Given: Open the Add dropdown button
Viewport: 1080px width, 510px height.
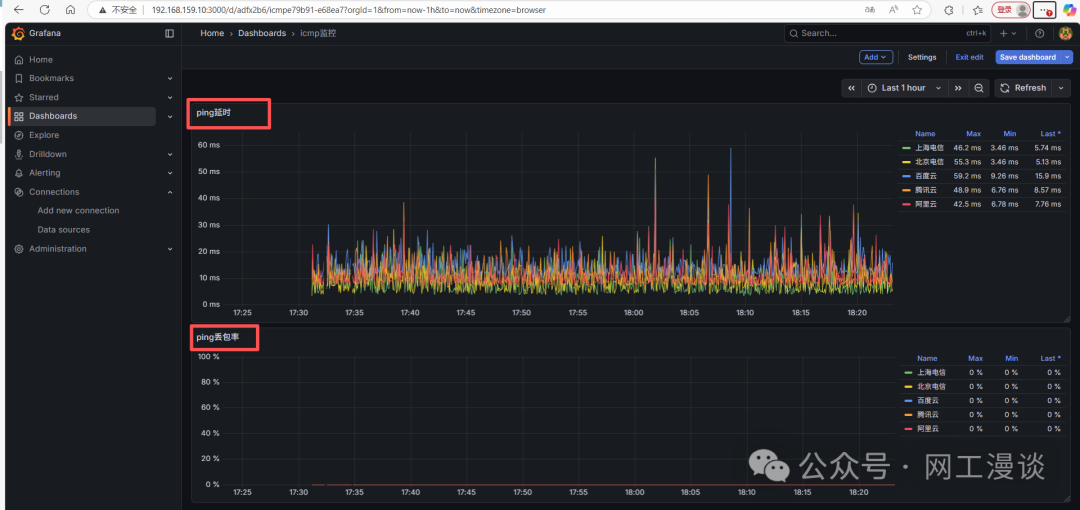Looking at the screenshot, I should point(876,57).
